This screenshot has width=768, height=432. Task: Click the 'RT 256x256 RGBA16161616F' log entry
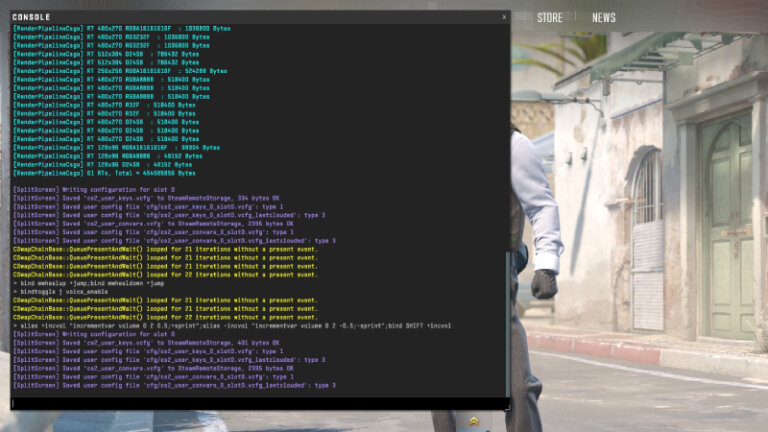pyautogui.click(x=110, y=71)
